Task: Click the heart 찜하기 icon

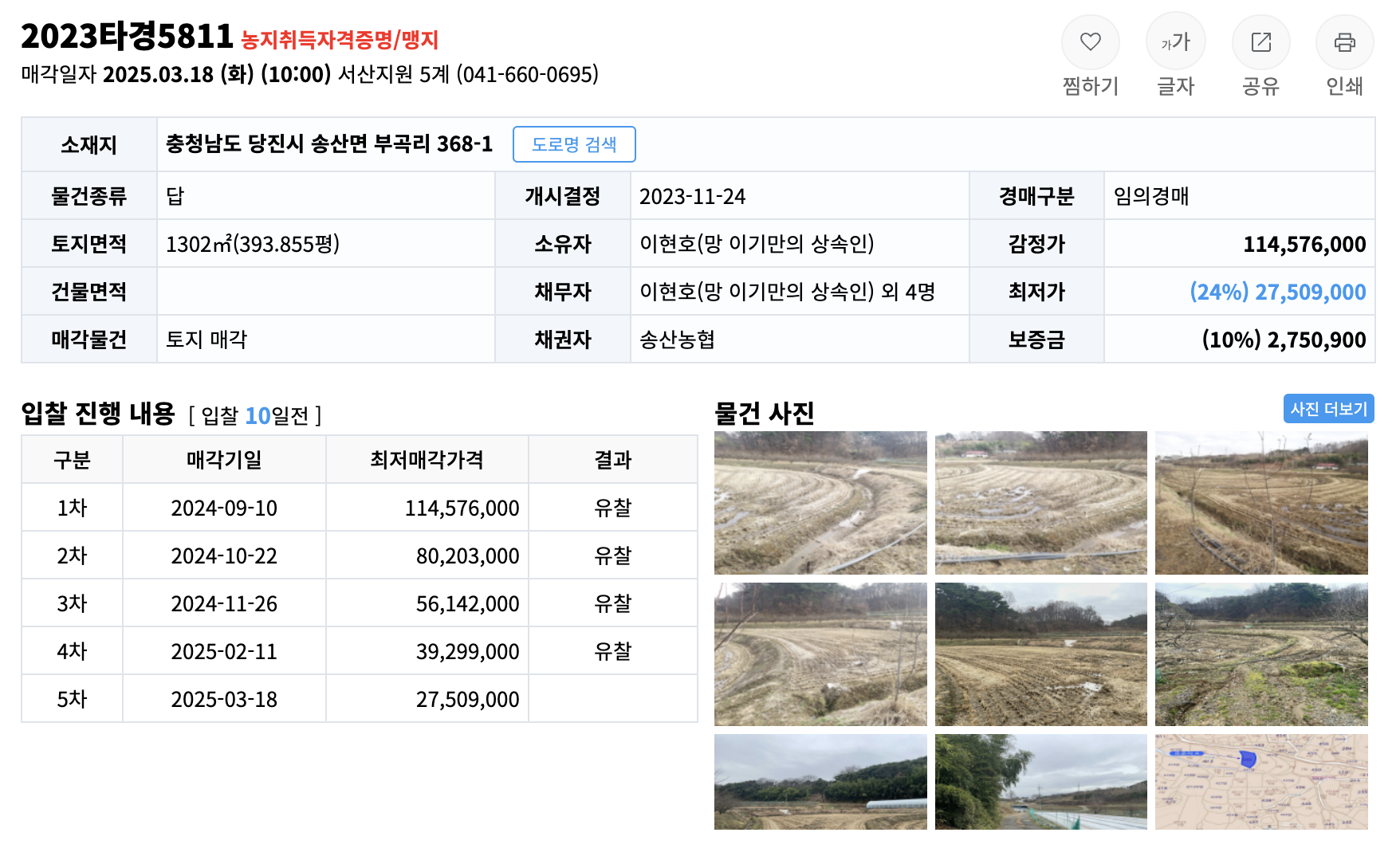Action: (x=1090, y=42)
